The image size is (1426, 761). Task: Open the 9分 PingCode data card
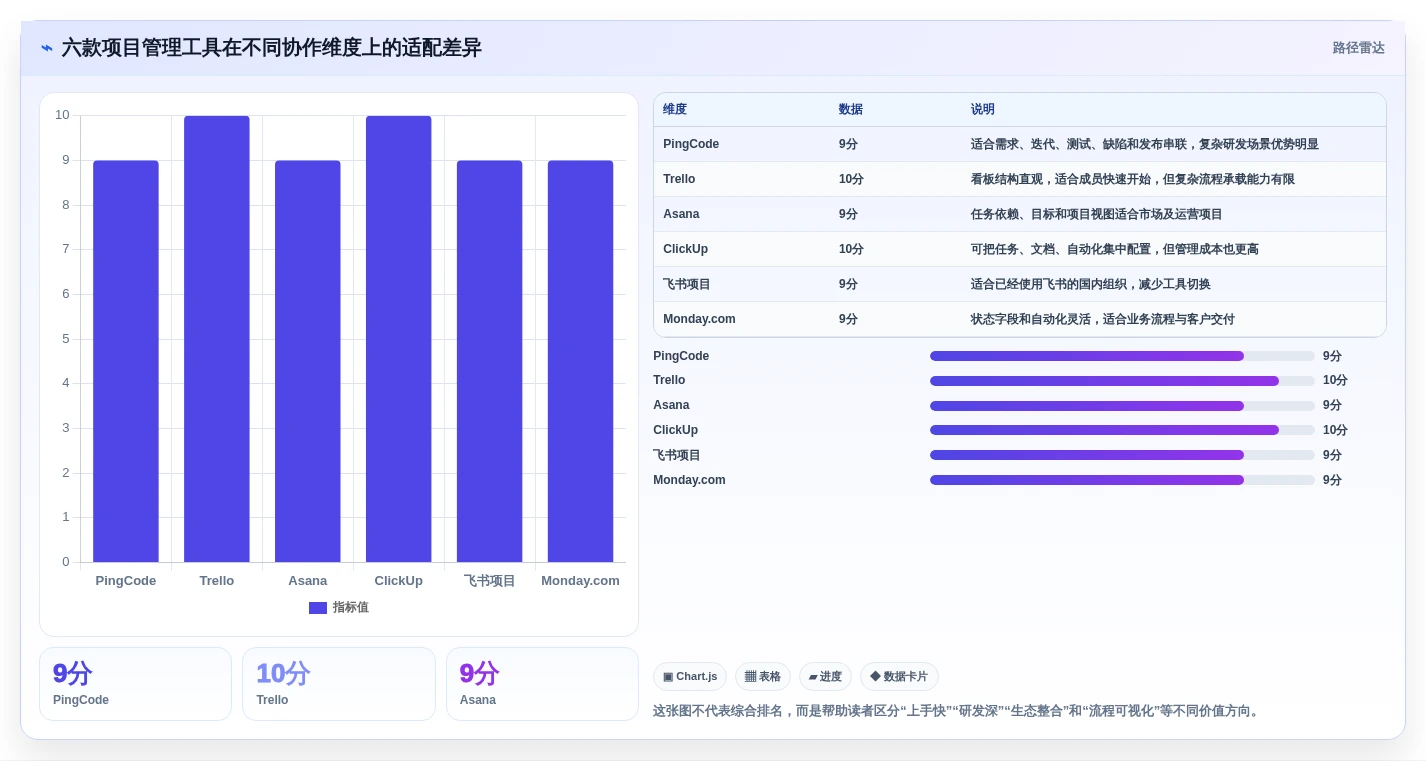point(135,684)
